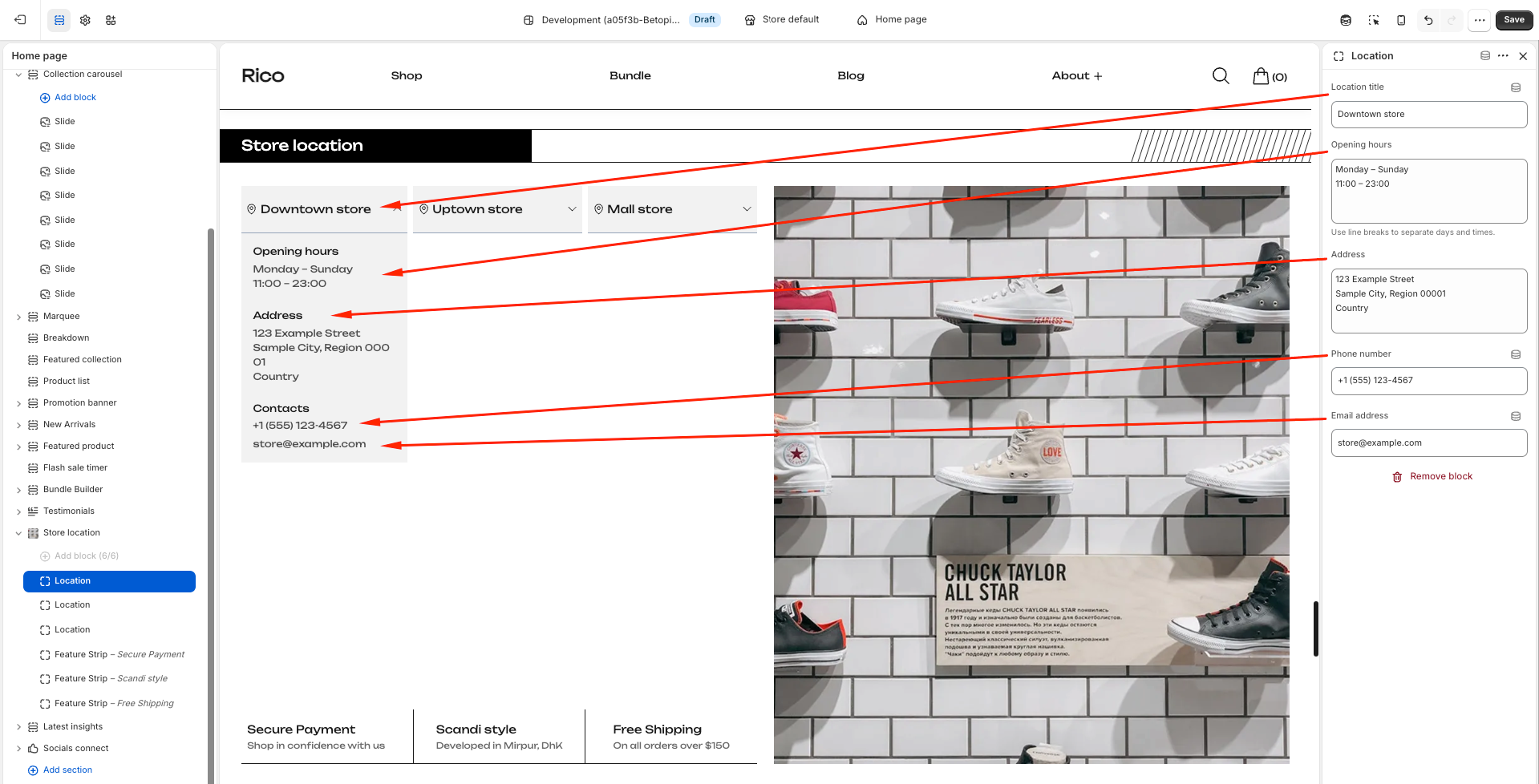This screenshot has width=1539, height=784.
Task: Click the Email address input field
Action: (1429, 443)
